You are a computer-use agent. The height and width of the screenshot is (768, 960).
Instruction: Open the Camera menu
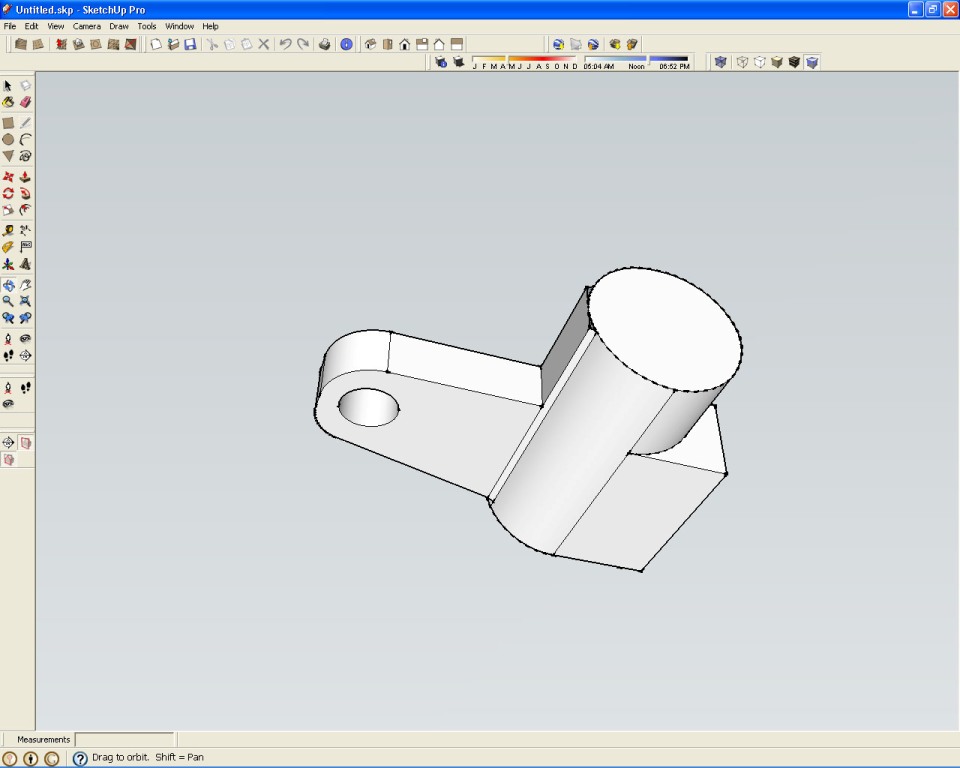[84, 26]
